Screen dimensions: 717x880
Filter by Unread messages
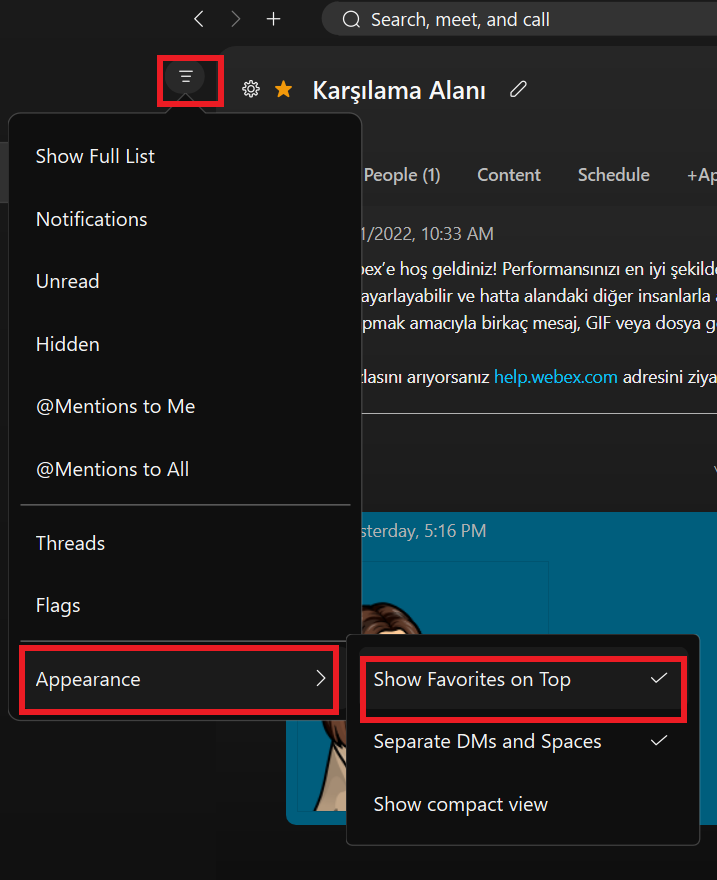pyautogui.click(x=68, y=281)
